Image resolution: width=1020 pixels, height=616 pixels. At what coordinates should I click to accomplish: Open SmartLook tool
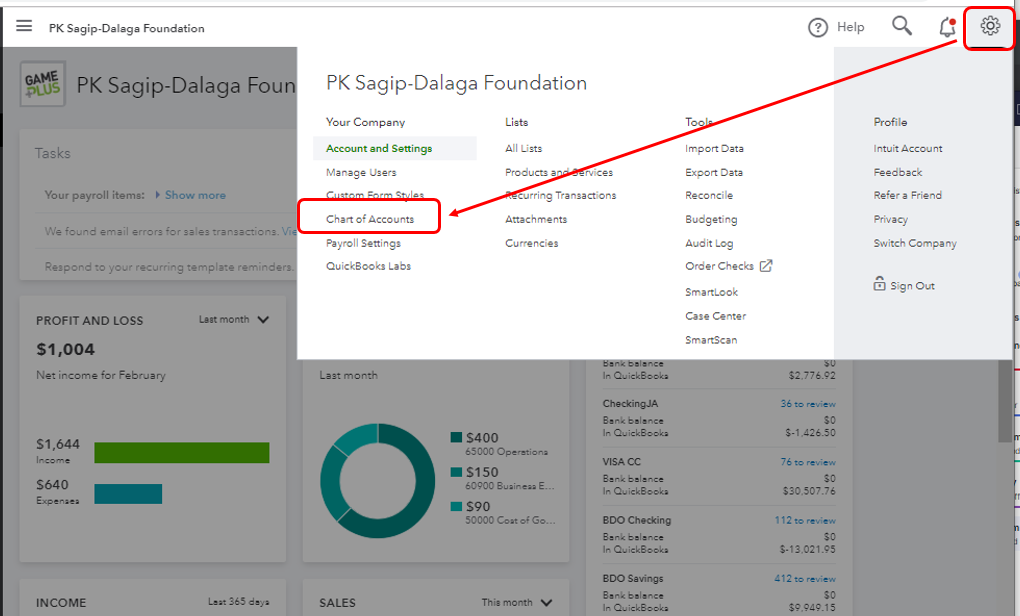(711, 292)
